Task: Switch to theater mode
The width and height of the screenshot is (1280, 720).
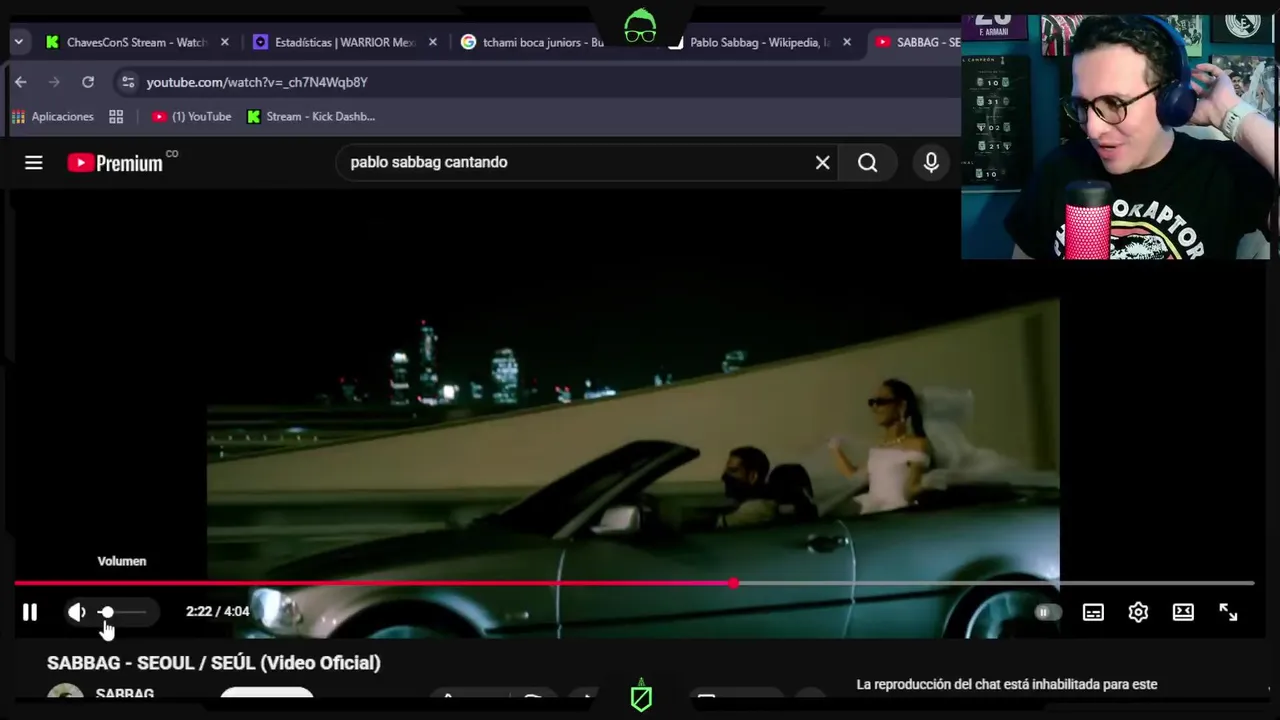Action: point(1183,612)
